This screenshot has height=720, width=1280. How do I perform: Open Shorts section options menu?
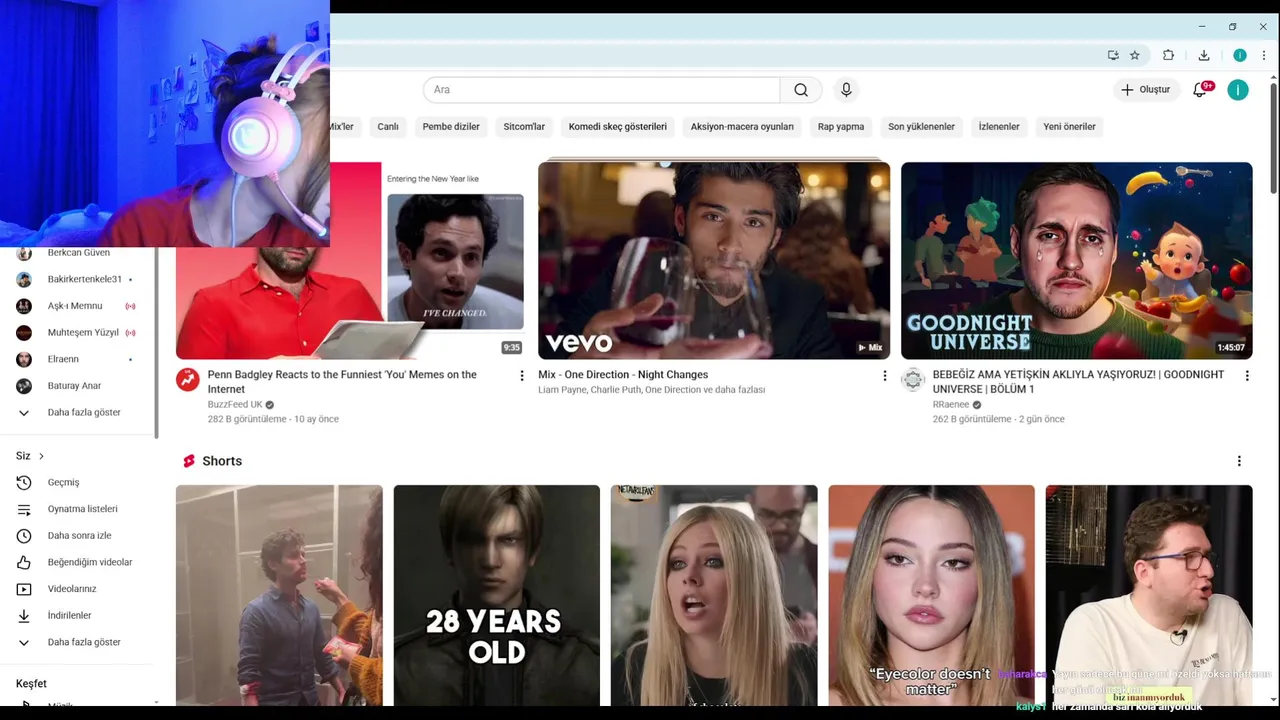tap(1239, 461)
